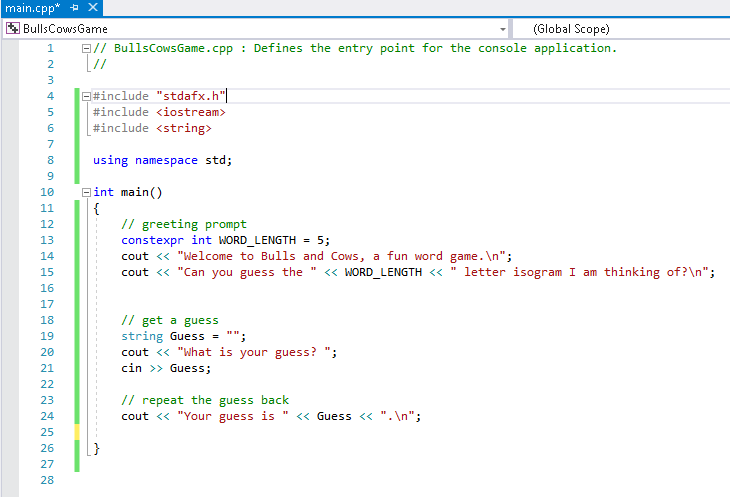730x497 pixels.
Task: Select the main.cpp* document tab
Action: point(32,8)
